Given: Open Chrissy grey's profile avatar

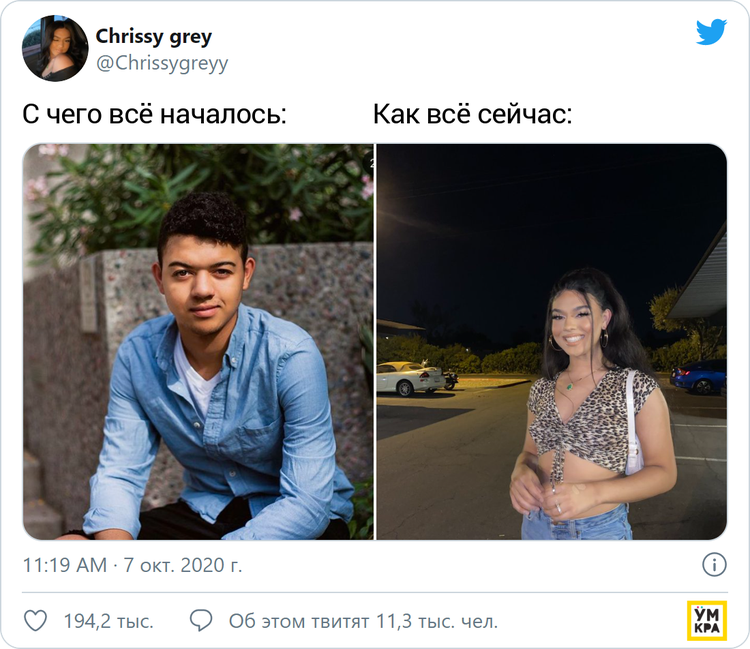Looking at the screenshot, I should (55, 48).
